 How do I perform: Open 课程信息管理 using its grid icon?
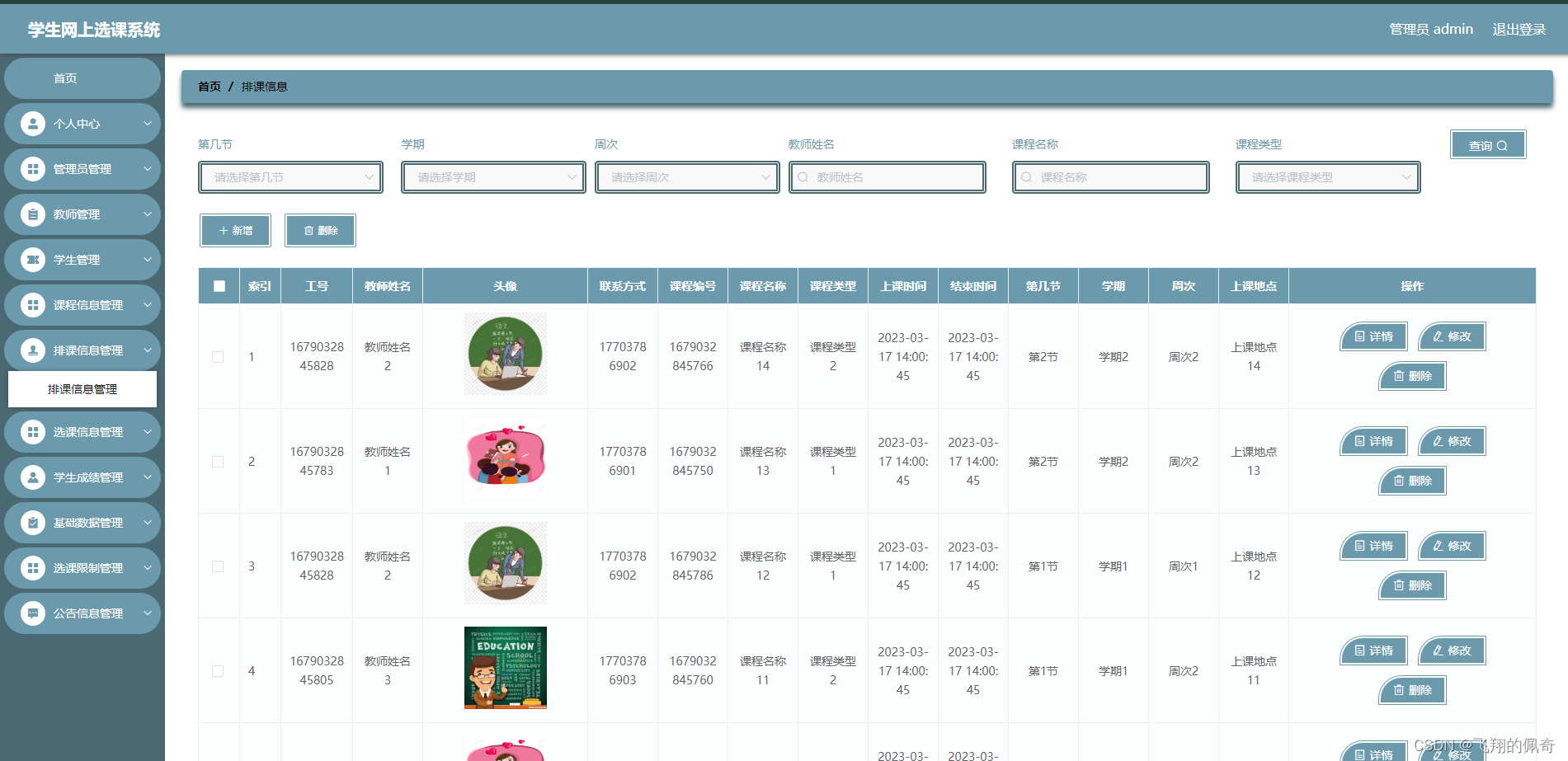pos(32,304)
